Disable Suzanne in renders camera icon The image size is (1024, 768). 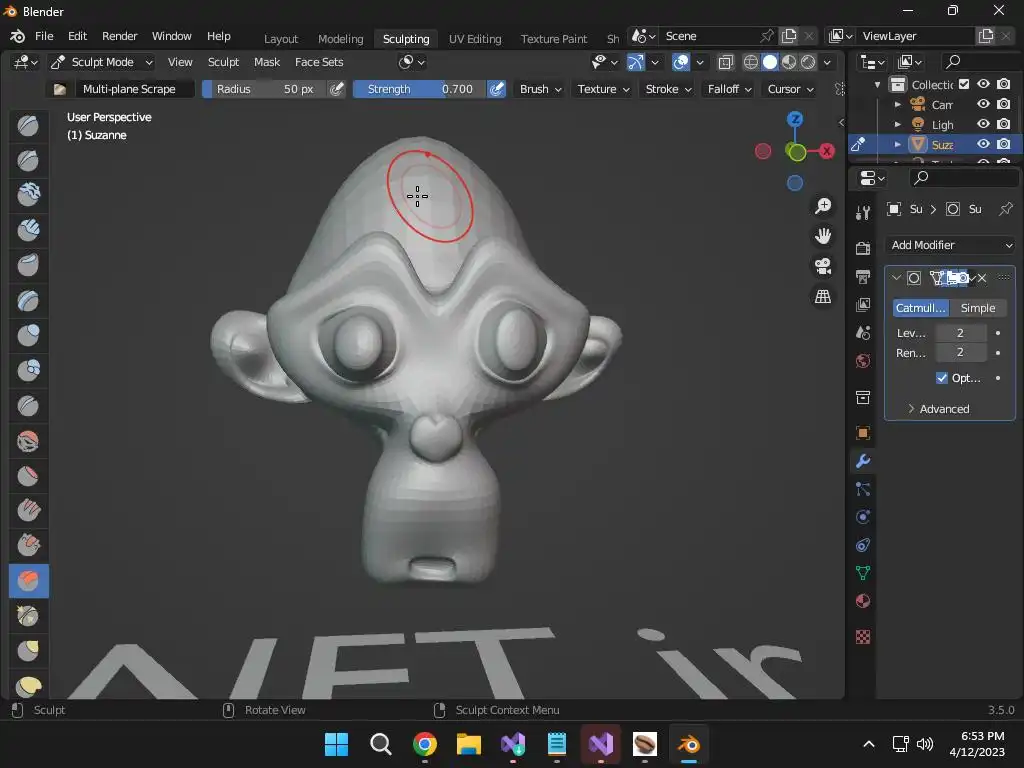coord(1004,144)
